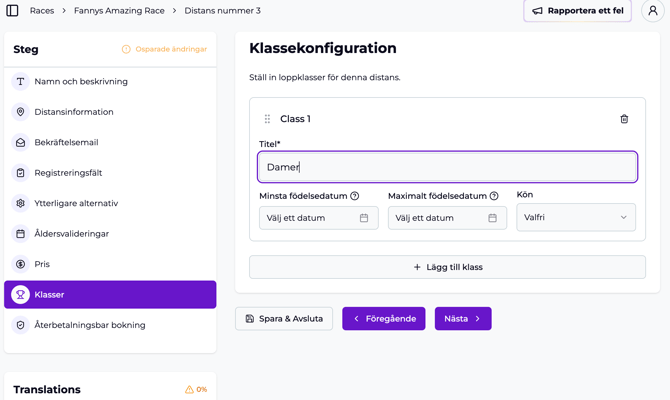Delete Class 1 with trash icon

(x=624, y=119)
